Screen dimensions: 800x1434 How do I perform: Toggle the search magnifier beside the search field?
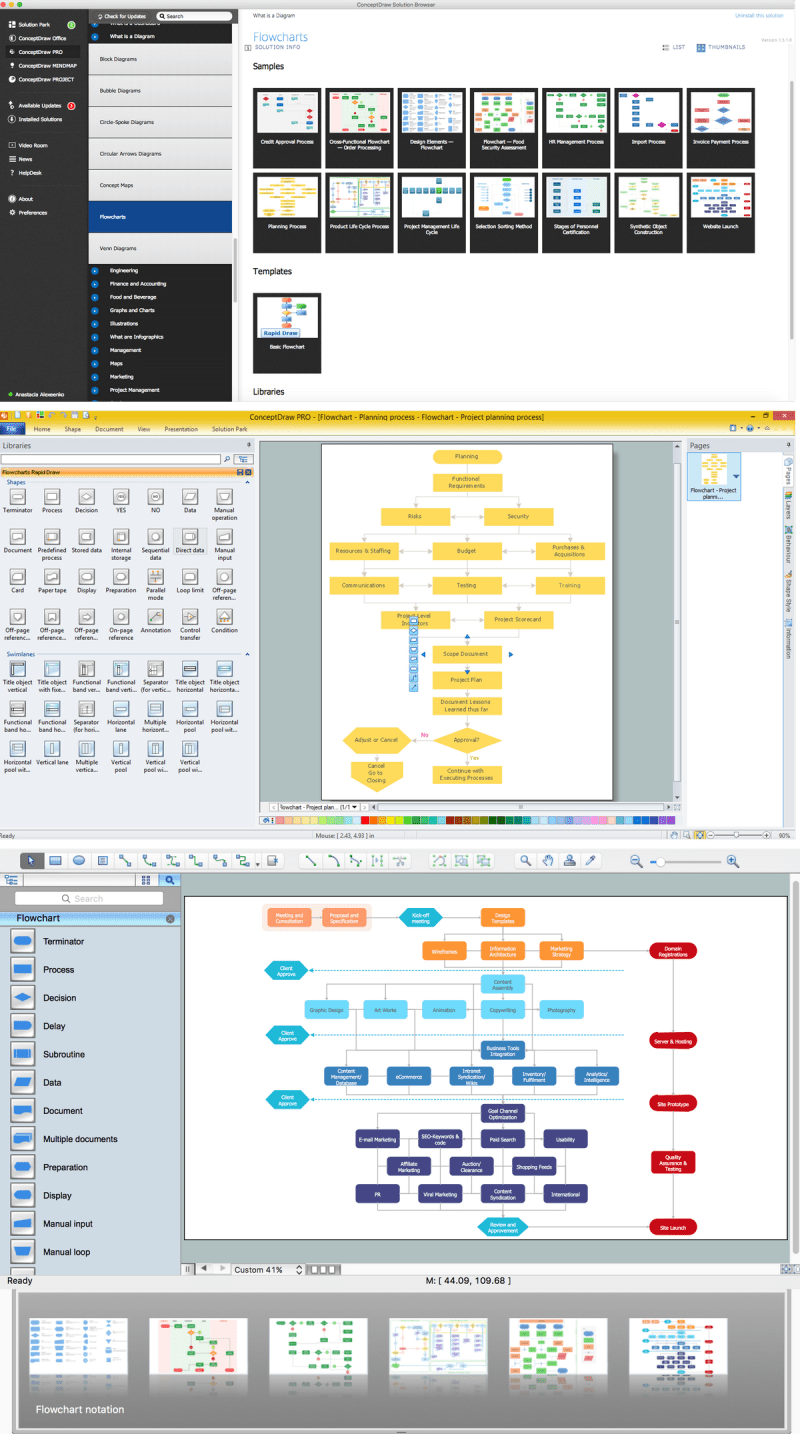167,879
